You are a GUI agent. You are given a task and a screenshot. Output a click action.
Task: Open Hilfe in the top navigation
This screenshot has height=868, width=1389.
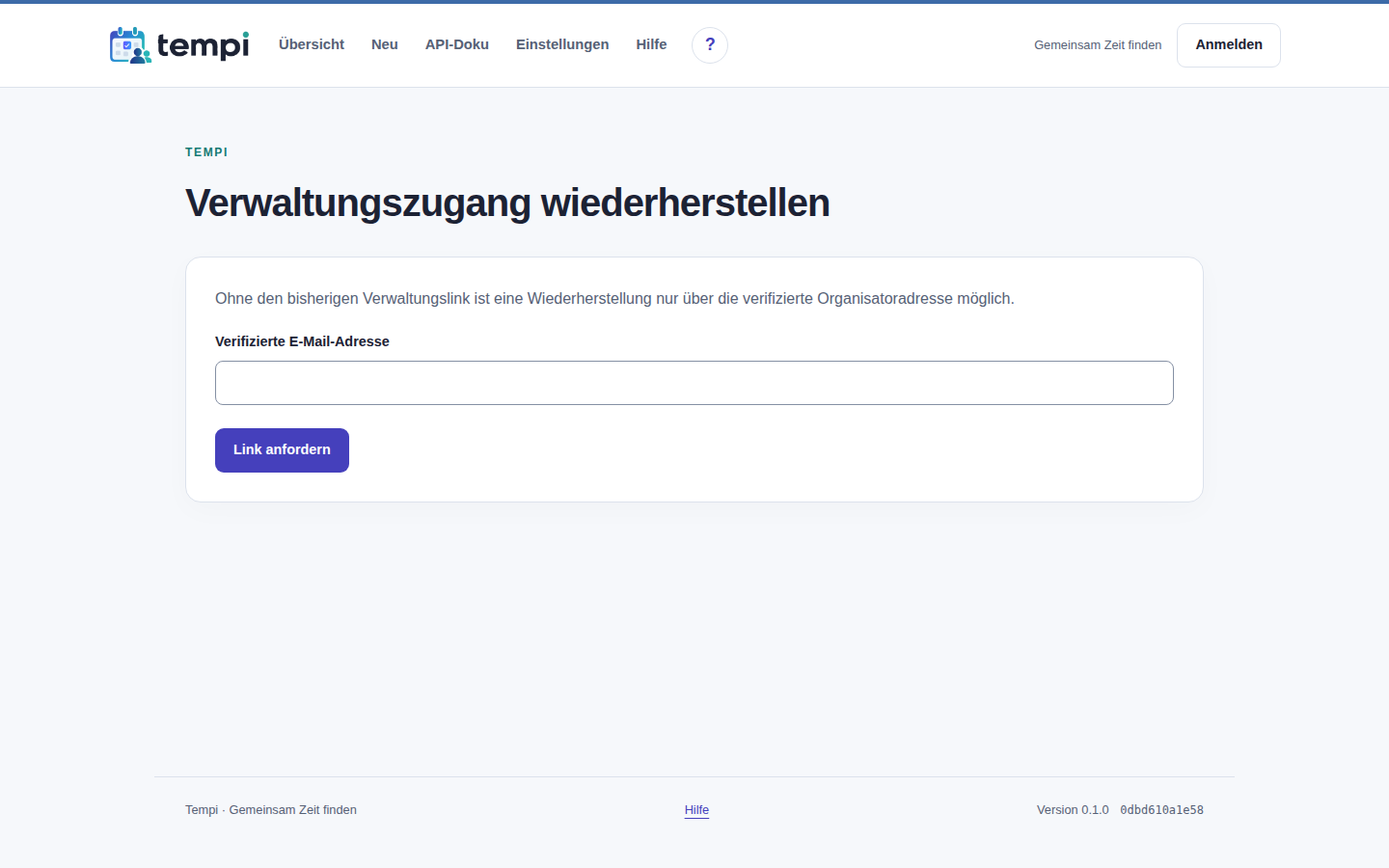tap(651, 44)
